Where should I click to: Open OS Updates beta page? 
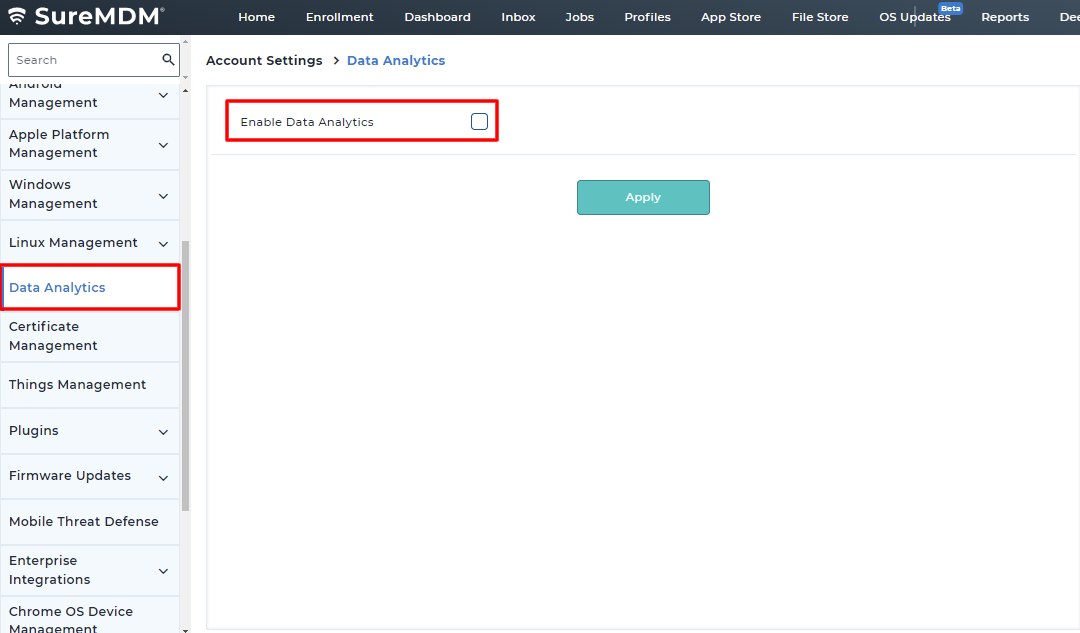click(915, 17)
